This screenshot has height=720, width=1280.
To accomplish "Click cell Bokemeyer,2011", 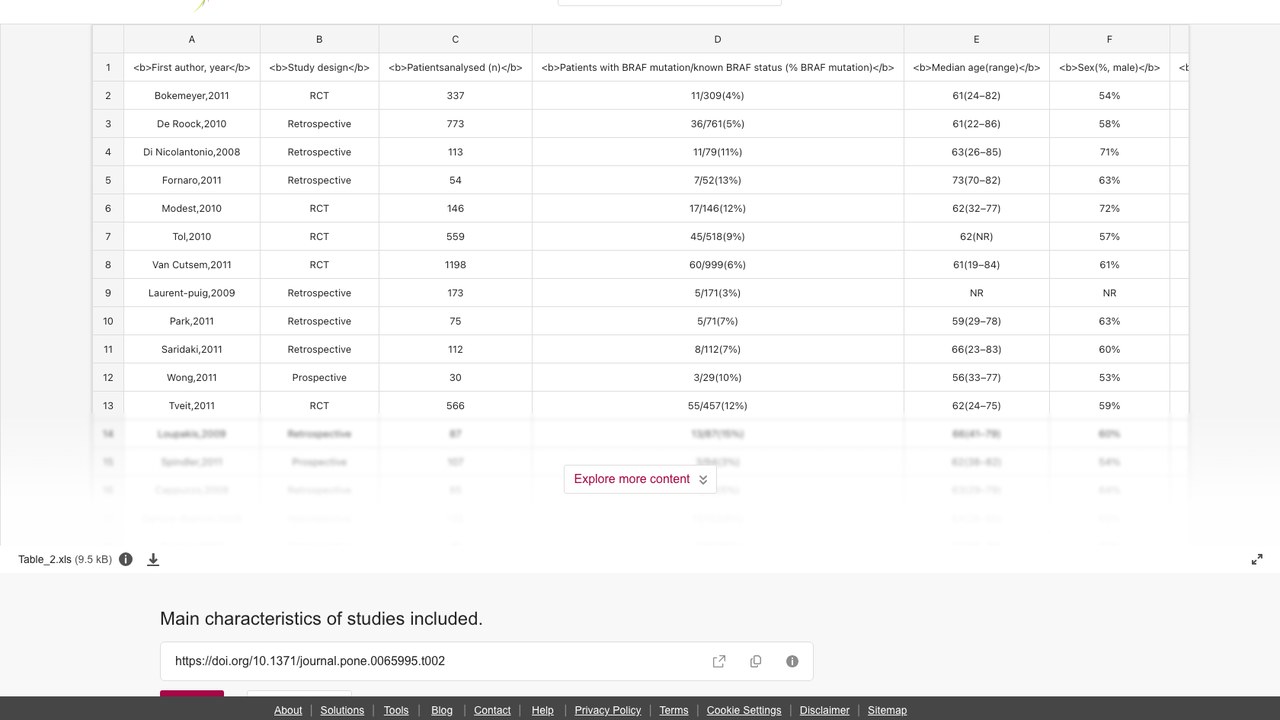I will [x=192, y=96].
